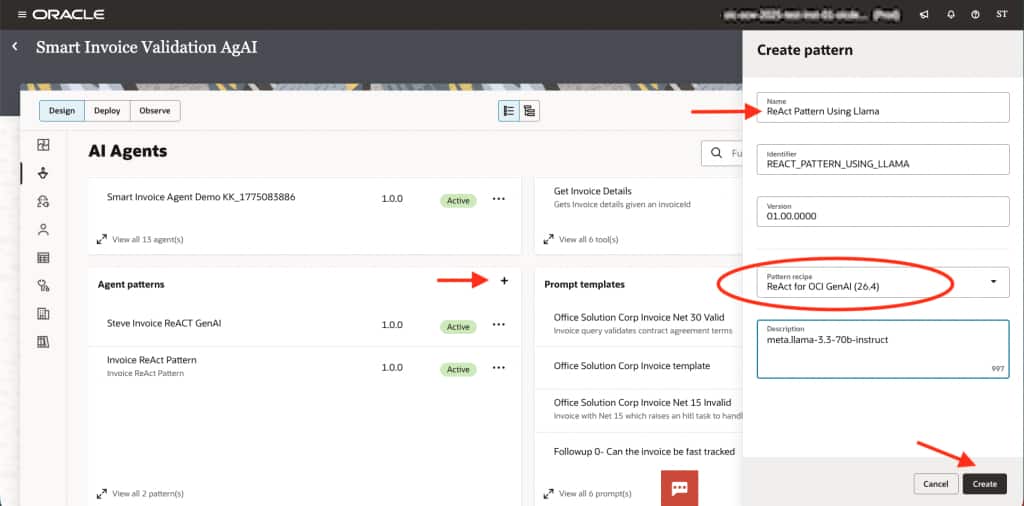Click the AI Agents heading
The image size is (1024, 506).
click(x=127, y=151)
